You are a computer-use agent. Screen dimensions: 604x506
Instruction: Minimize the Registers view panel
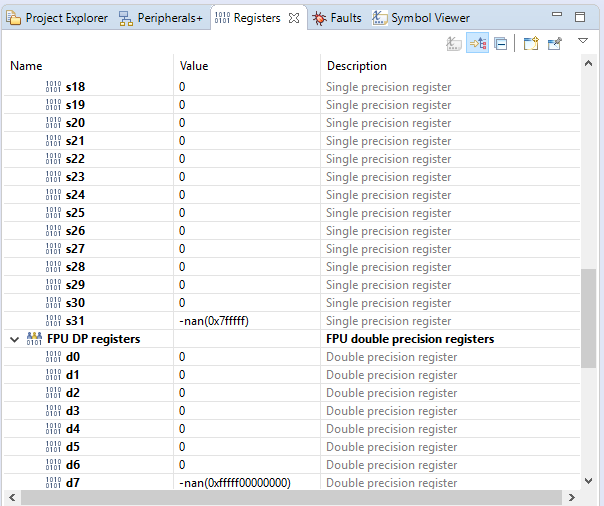tap(557, 14)
